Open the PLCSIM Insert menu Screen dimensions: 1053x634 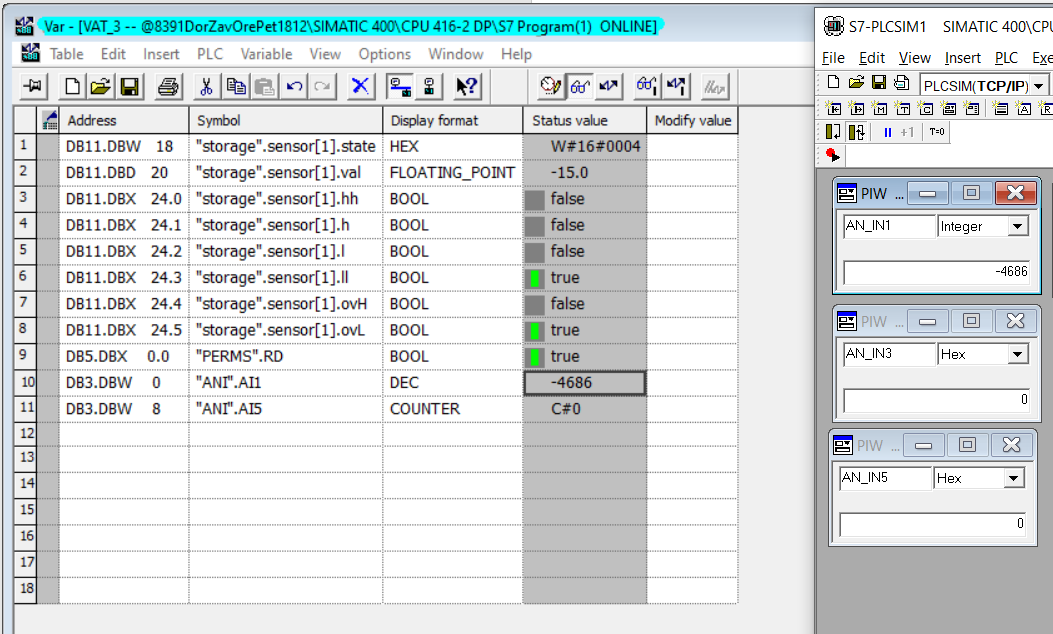point(962,58)
